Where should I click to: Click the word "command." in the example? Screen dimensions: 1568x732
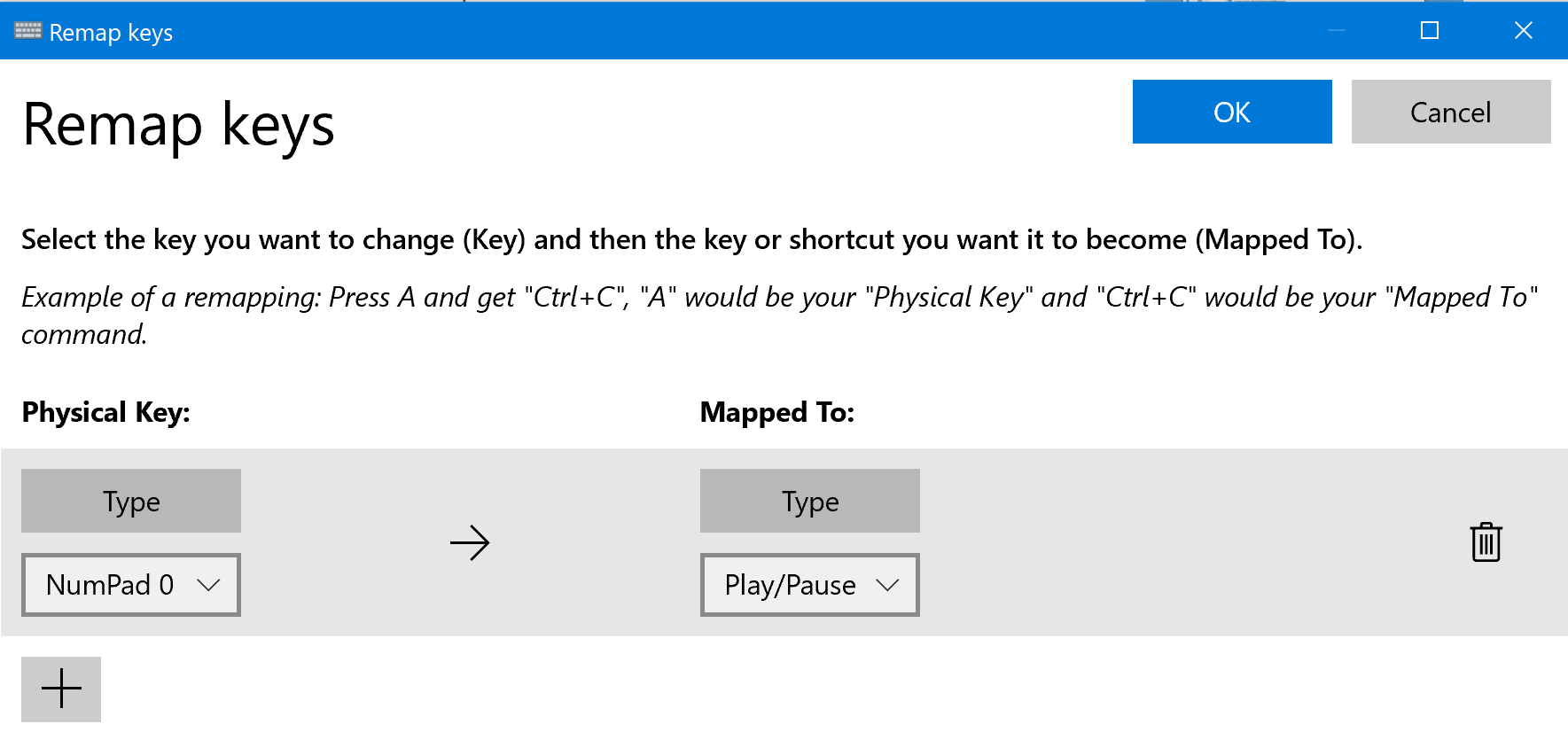pyautogui.click(x=84, y=334)
